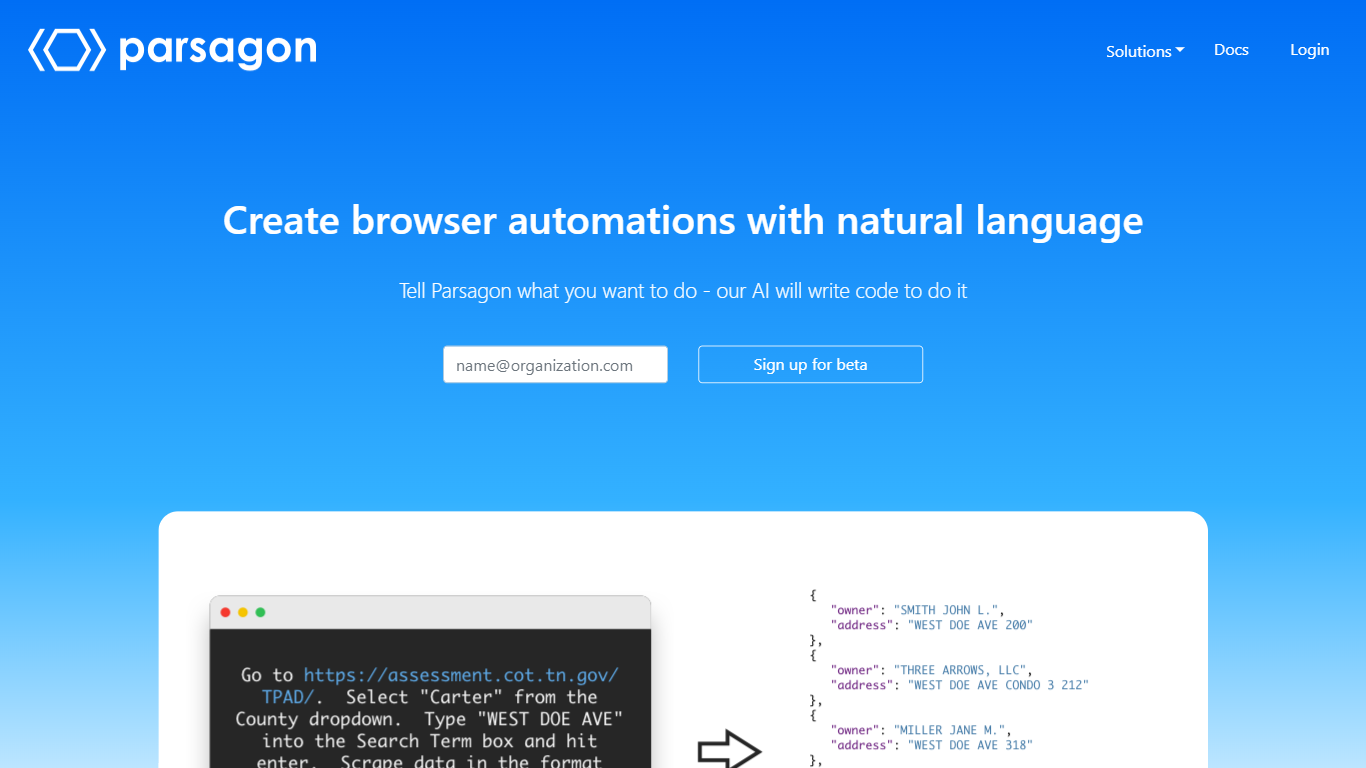Focus the name@organization.com email field
1366x768 pixels.
click(x=556, y=365)
